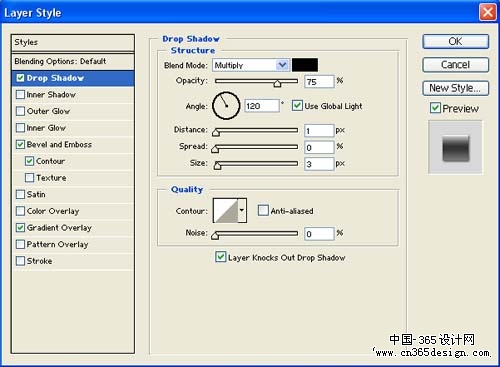Open the Gradient Overlay settings

pos(59,228)
